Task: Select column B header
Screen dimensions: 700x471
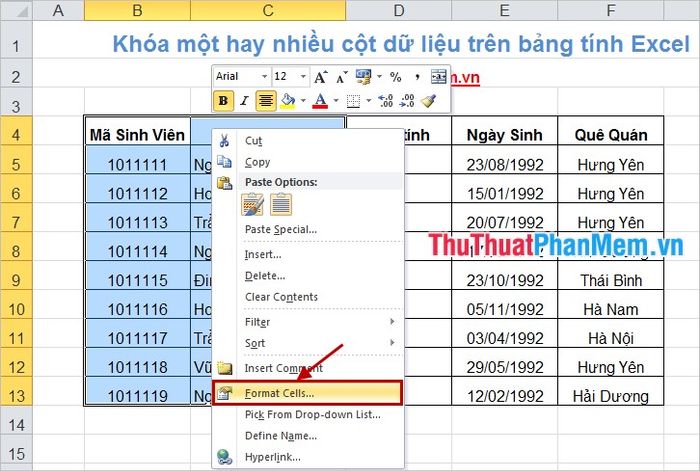Action: (138, 10)
